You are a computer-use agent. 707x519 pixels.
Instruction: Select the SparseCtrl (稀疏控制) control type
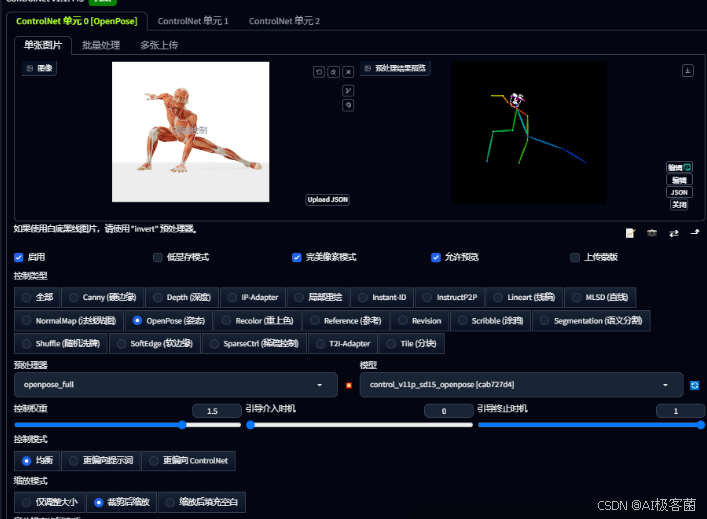pyautogui.click(x=254, y=344)
